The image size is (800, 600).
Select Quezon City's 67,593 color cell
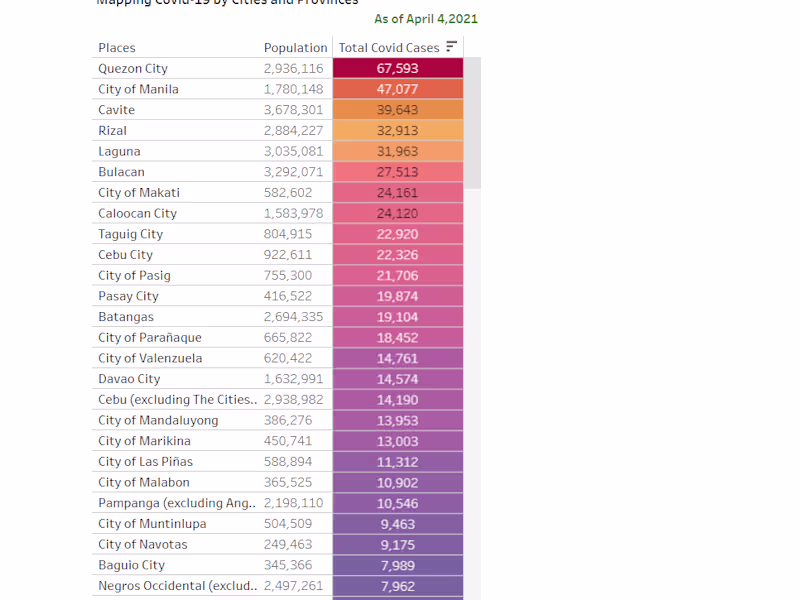397,69
